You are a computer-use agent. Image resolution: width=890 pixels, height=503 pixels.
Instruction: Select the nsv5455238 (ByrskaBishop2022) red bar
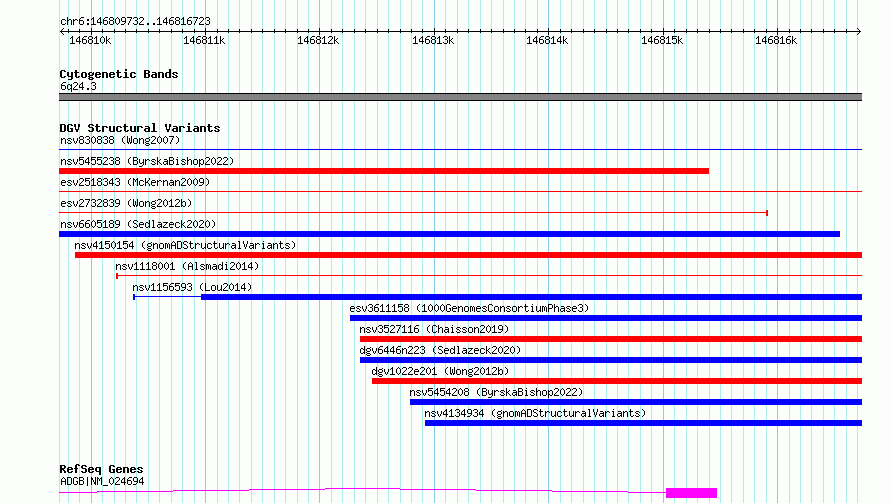coord(384,171)
